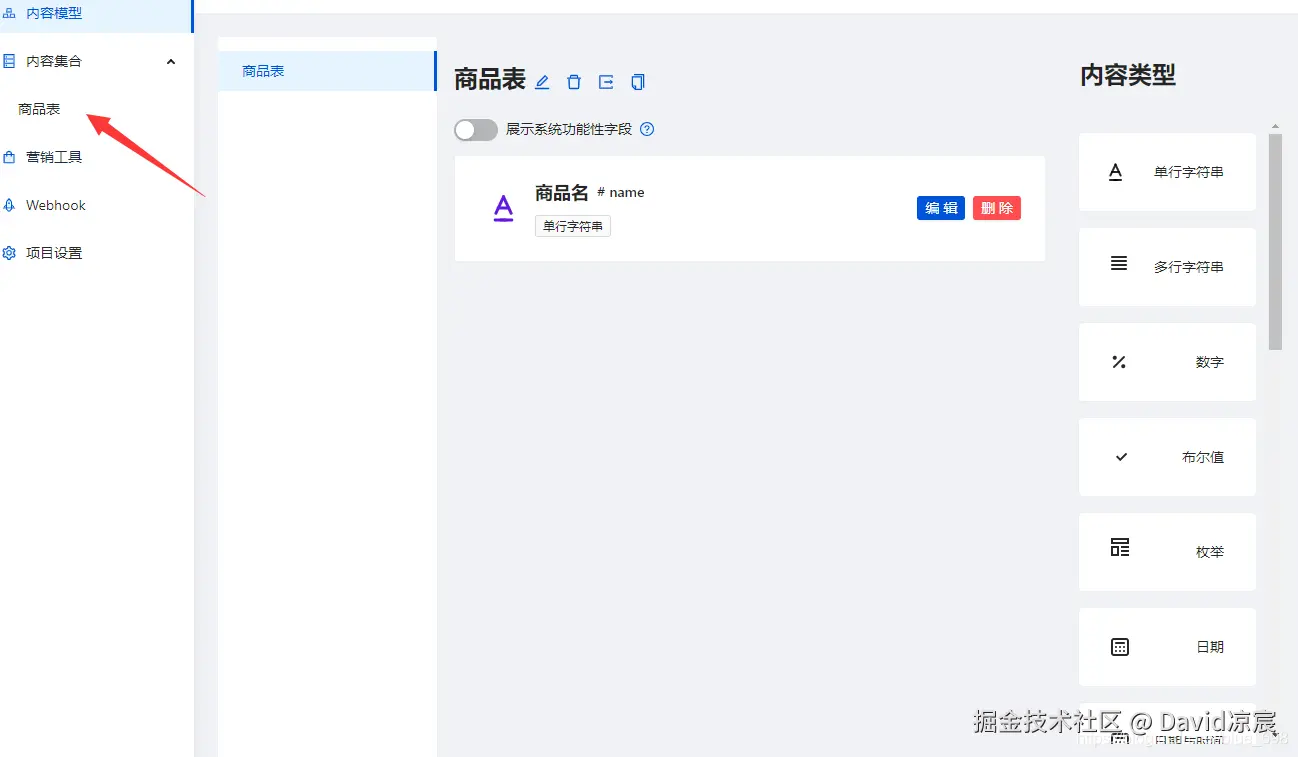Select the 单行字符串 content type card
Screen dimensions: 1298x757
tap(1166, 172)
